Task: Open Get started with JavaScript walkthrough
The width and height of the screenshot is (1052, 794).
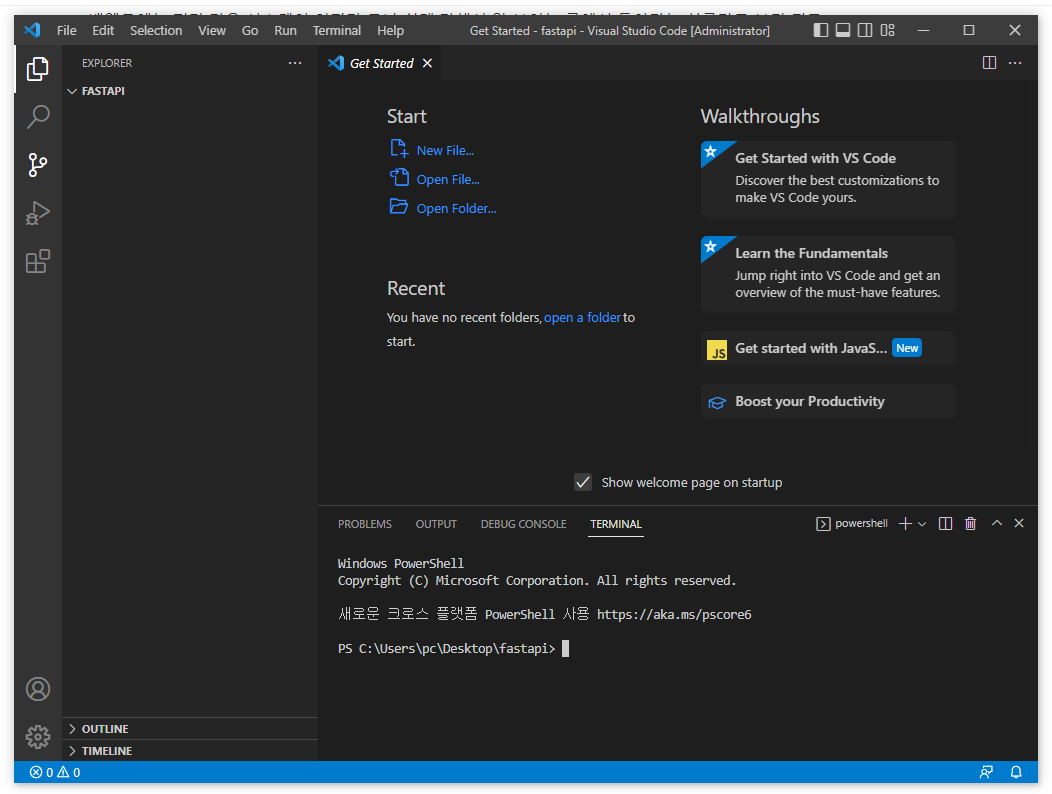Action: pos(828,348)
